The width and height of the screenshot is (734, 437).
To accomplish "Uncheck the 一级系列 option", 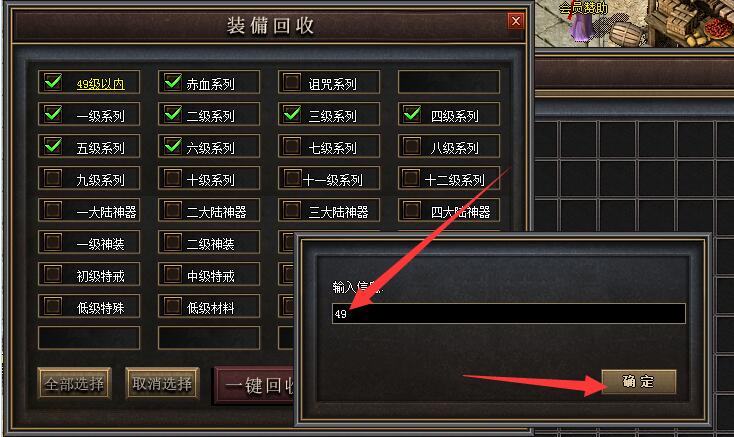I will pyautogui.click(x=53, y=114).
